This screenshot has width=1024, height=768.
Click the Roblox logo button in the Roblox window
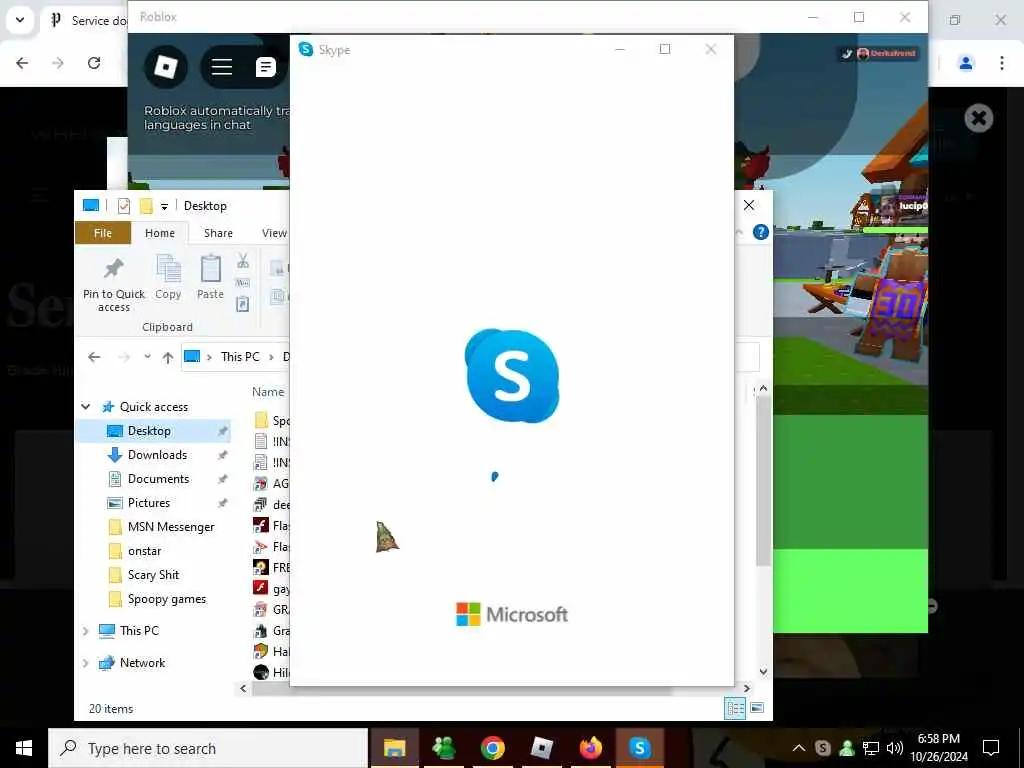(x=166, y=67)
